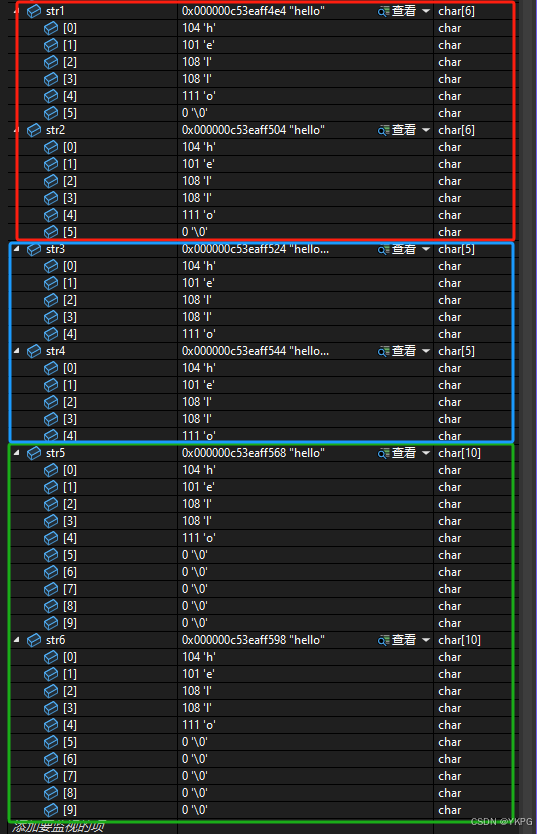
Task: Select the 111 'o' value of str3 [4]
Action: 199,334
